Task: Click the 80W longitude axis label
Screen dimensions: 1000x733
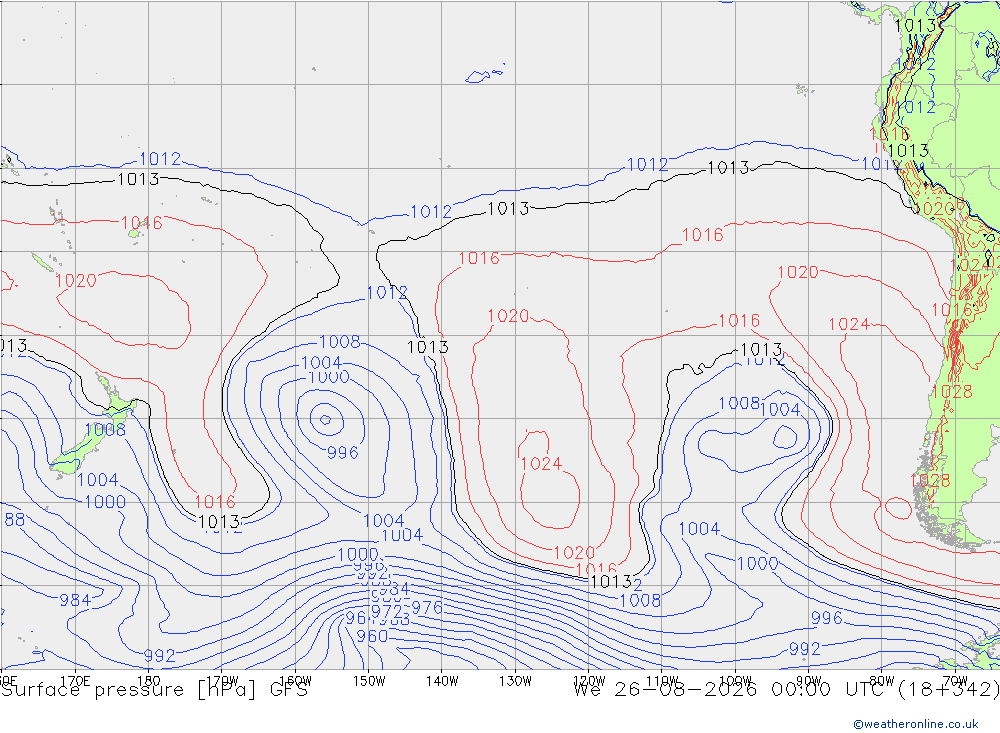Action: (882, 681)
